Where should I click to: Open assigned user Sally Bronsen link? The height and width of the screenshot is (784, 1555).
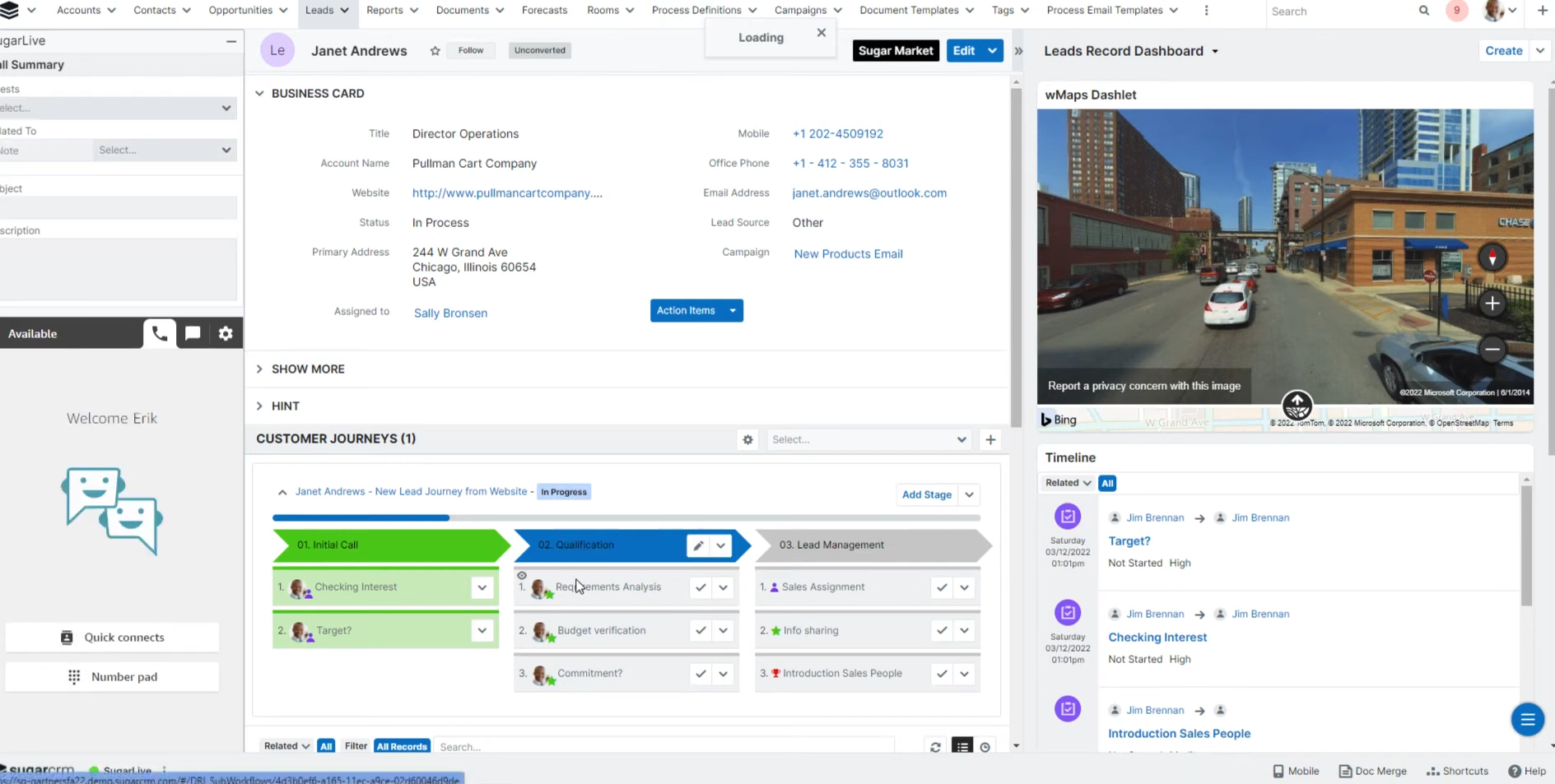click(450, 313)
